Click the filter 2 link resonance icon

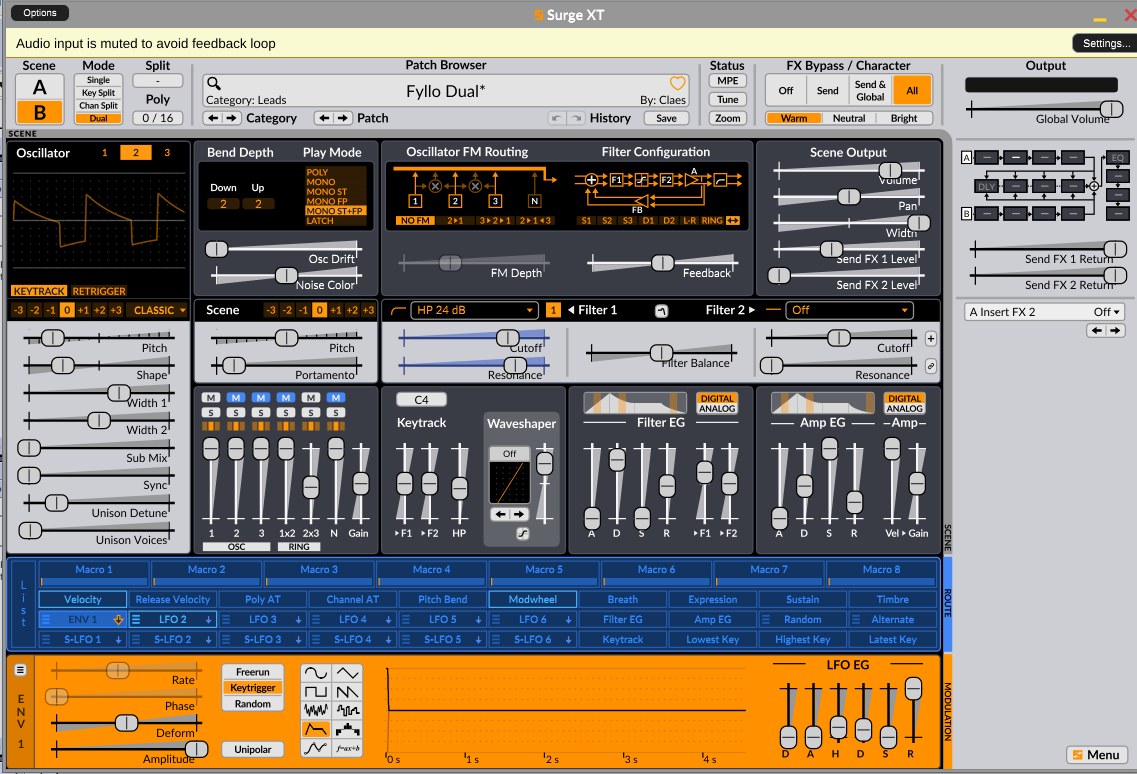(931, 366)
